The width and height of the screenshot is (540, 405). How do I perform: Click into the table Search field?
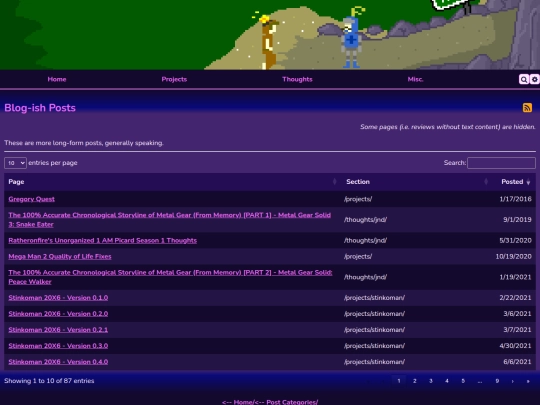[501, 163]
